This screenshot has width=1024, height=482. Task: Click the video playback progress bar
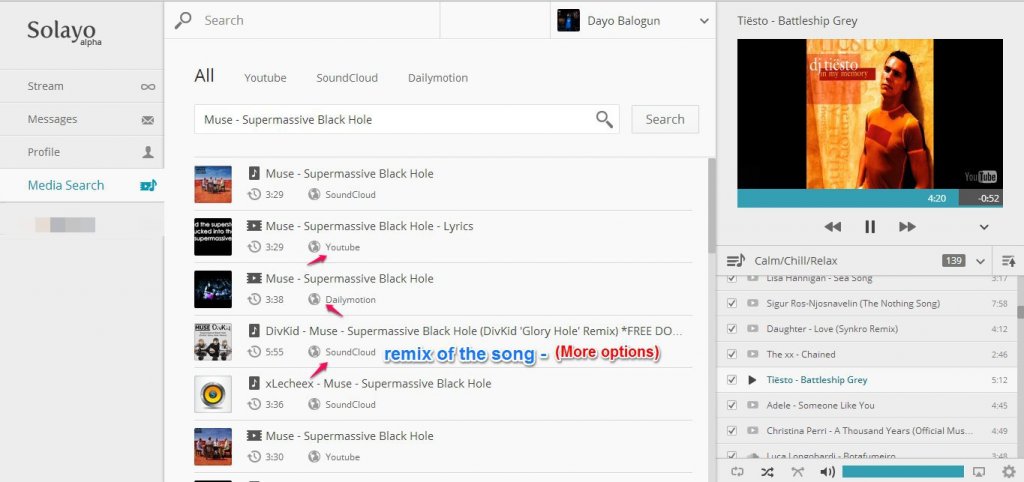pos(870,199)
